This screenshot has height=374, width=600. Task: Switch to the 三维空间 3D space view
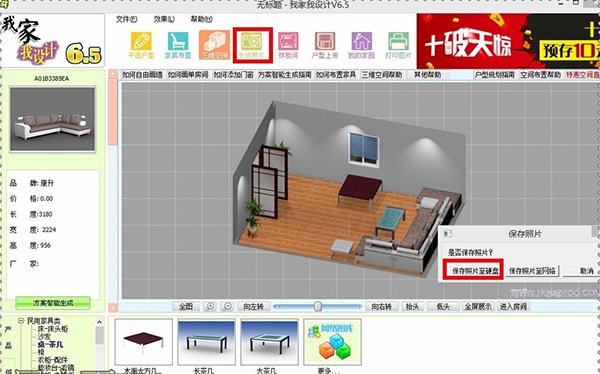click(x=214, y=45)
